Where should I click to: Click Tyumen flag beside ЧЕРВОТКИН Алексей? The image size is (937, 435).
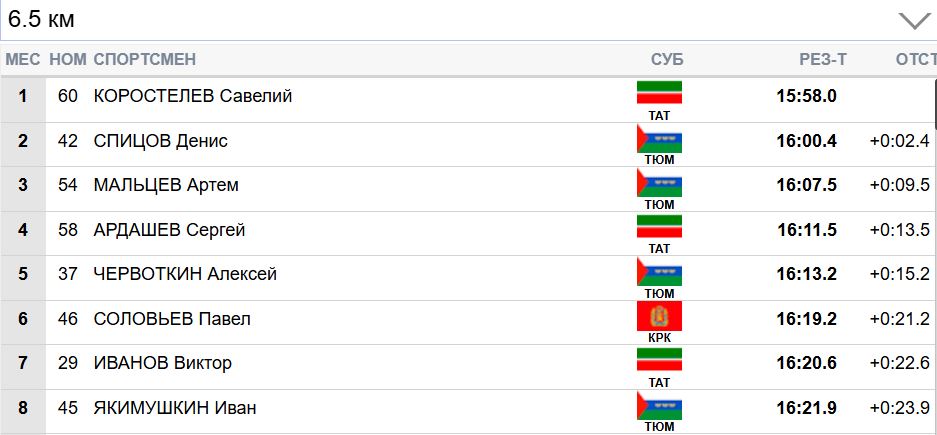tap(659, 271)
